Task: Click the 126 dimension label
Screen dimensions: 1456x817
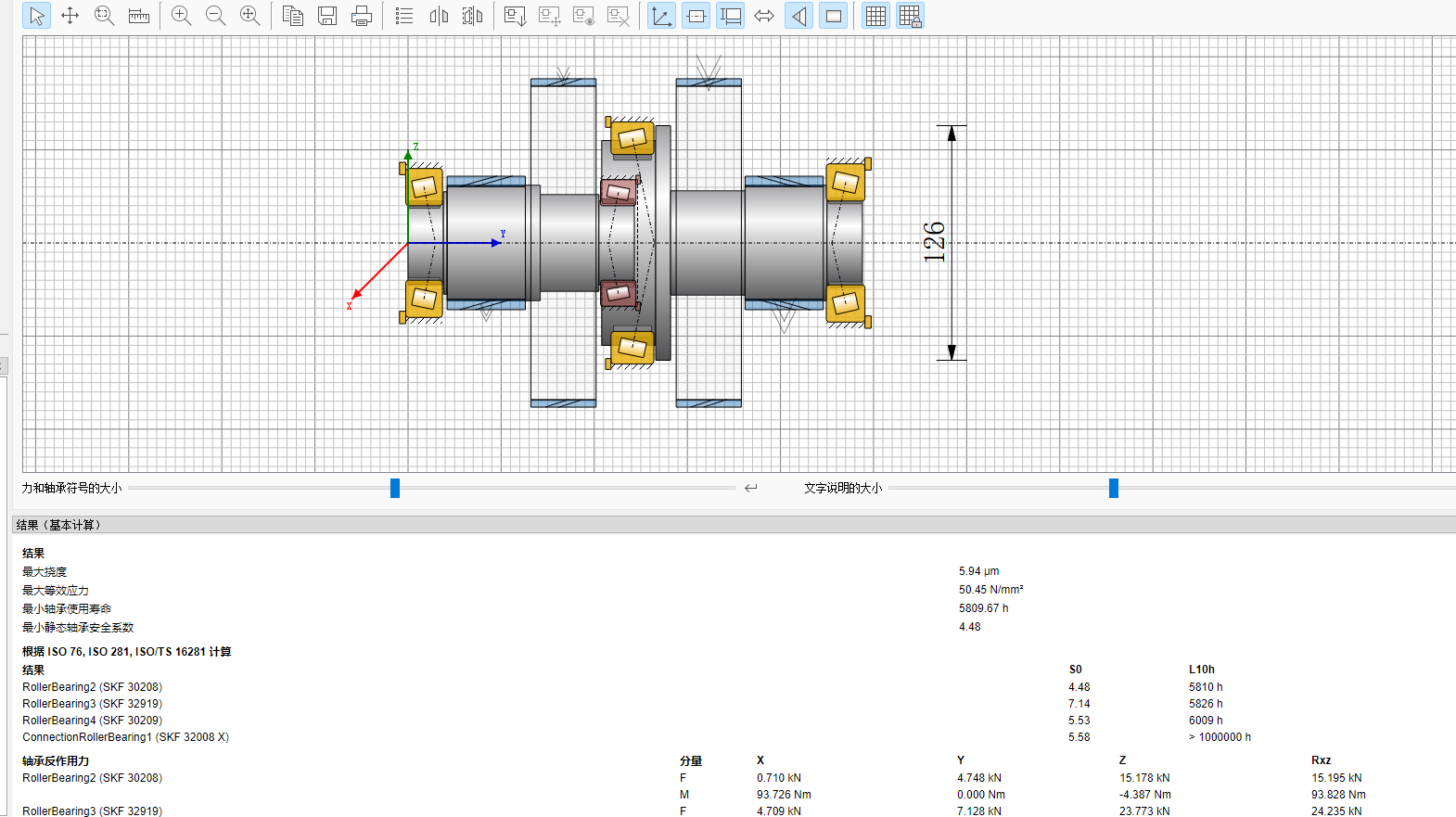Action: (935, 242)
